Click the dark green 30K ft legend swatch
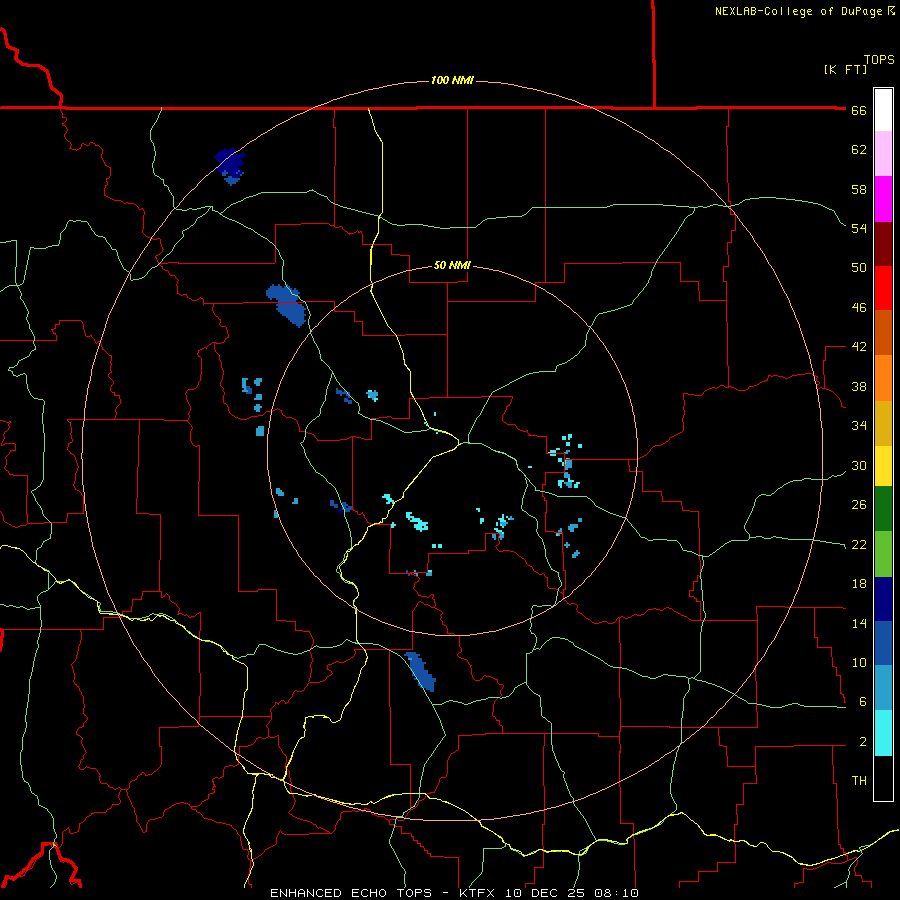This screenshot has width=900, height=900. (883, 509)
